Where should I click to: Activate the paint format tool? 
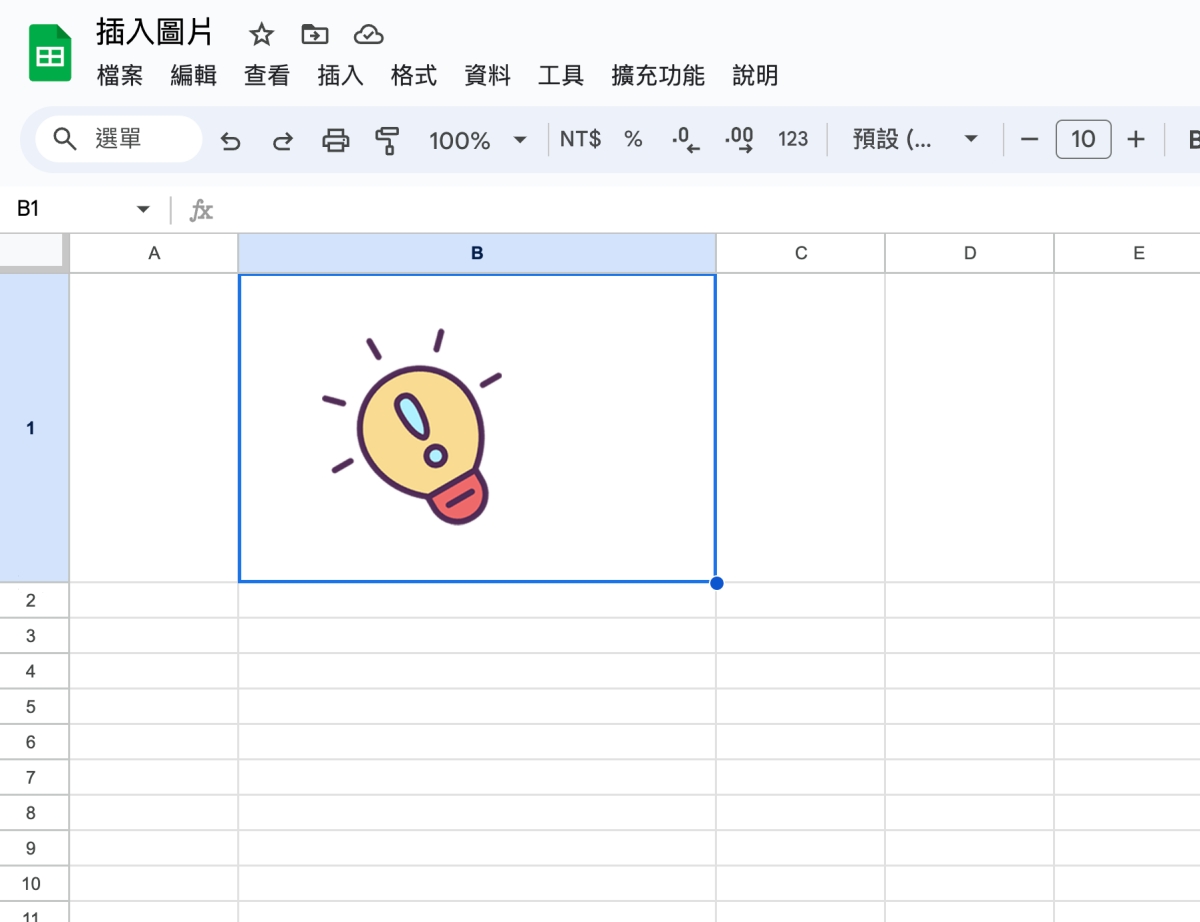[387, 140]
